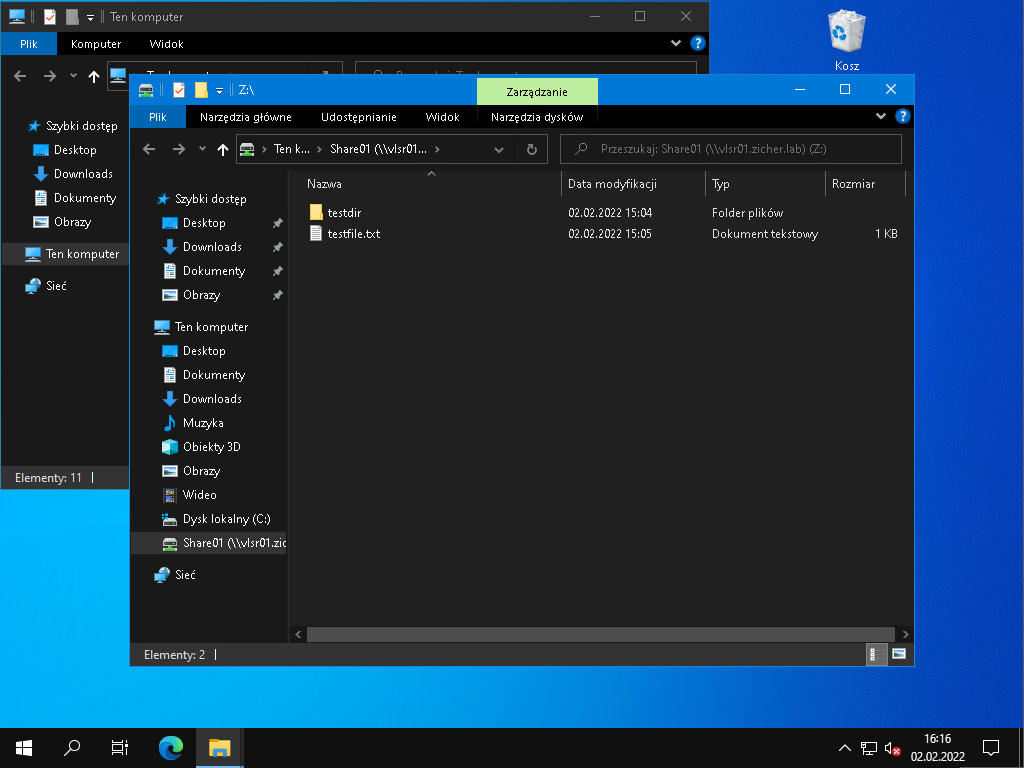
Task: Switch to large icons view in status bar
Action: coord(899,654)
